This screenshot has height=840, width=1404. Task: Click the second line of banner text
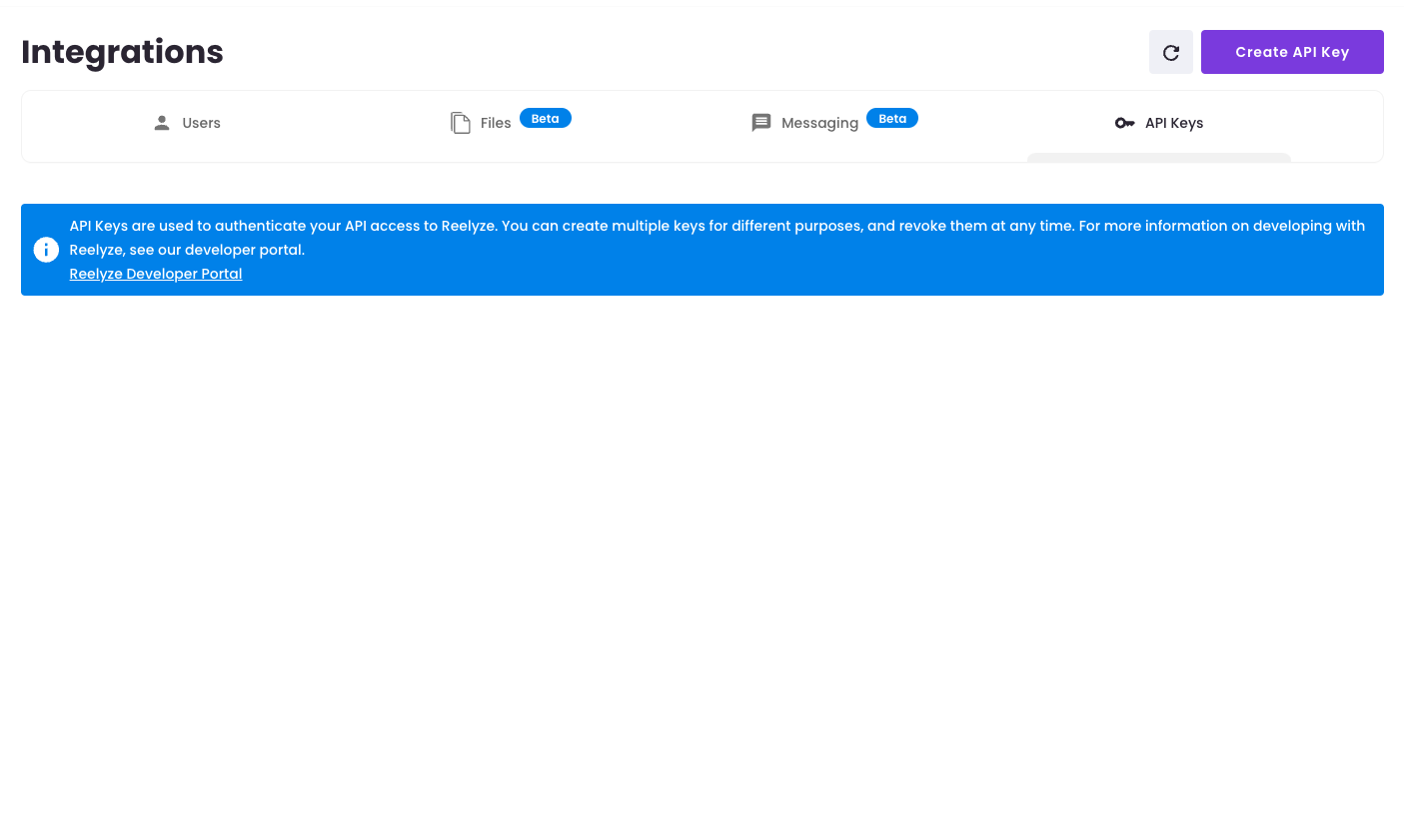pos(187,250)
